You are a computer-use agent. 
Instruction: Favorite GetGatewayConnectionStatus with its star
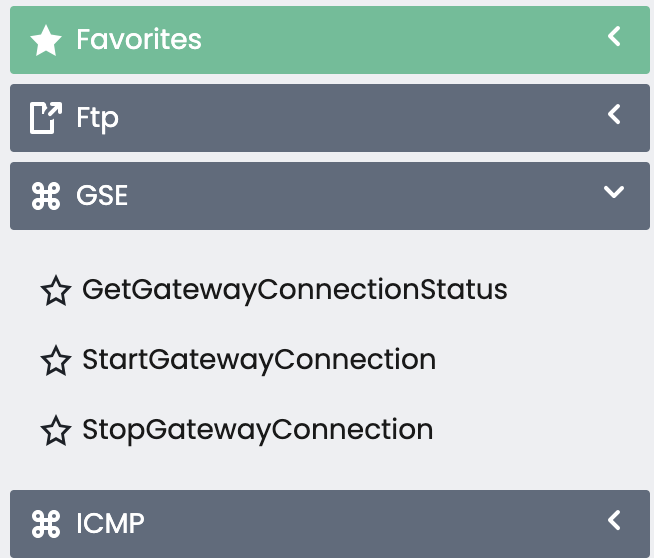click(x=56, y=291)
